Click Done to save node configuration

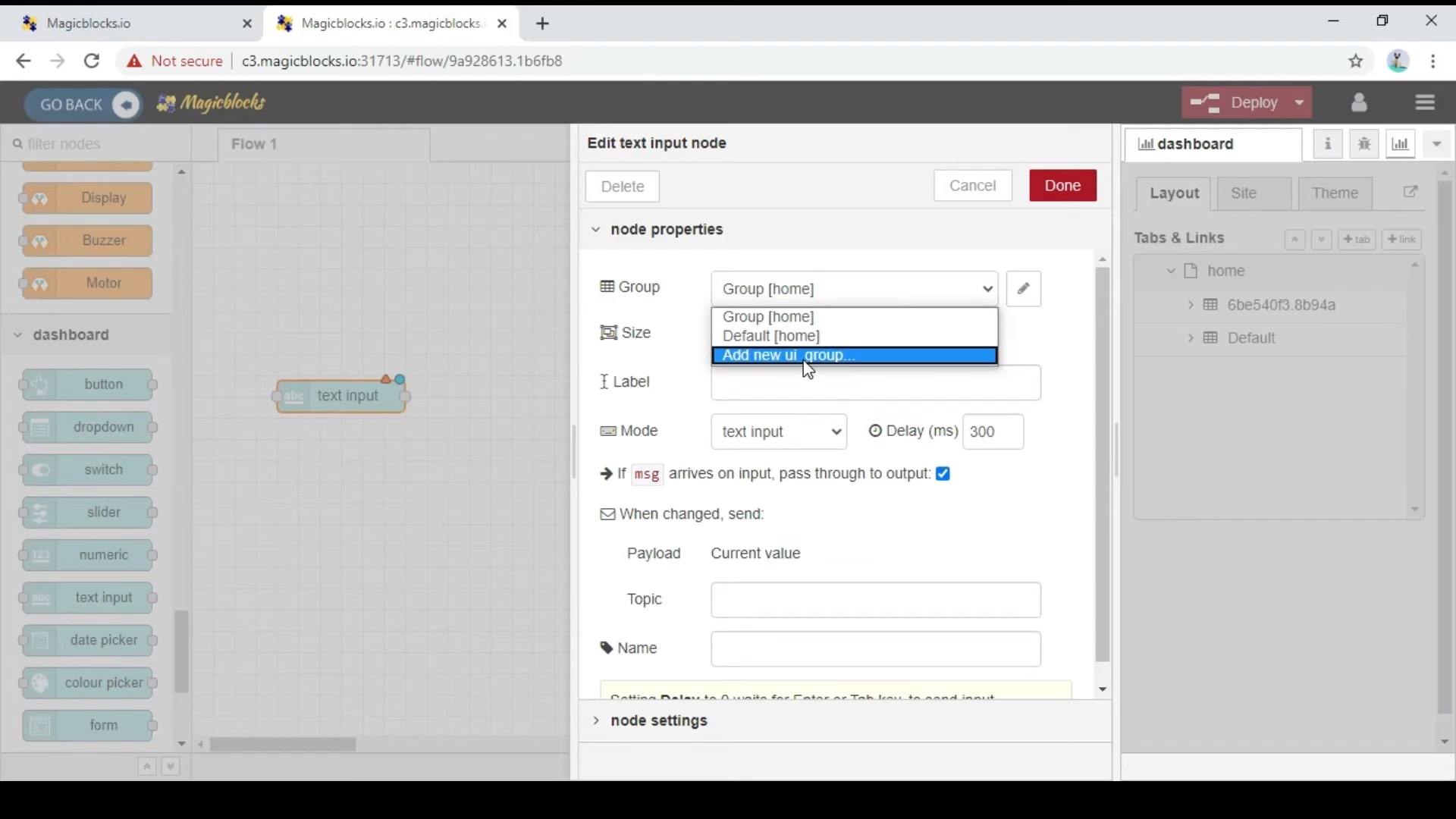tap(1063, 185)
